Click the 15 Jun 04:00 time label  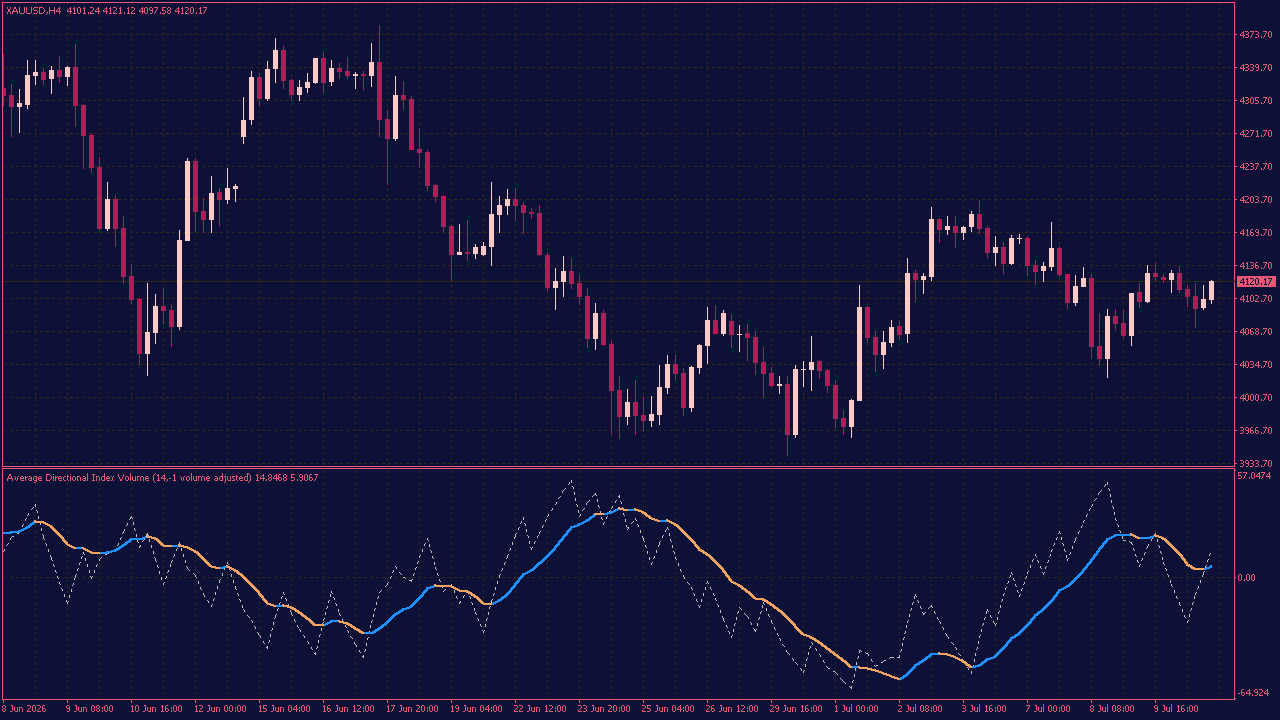tap(283, 709)
